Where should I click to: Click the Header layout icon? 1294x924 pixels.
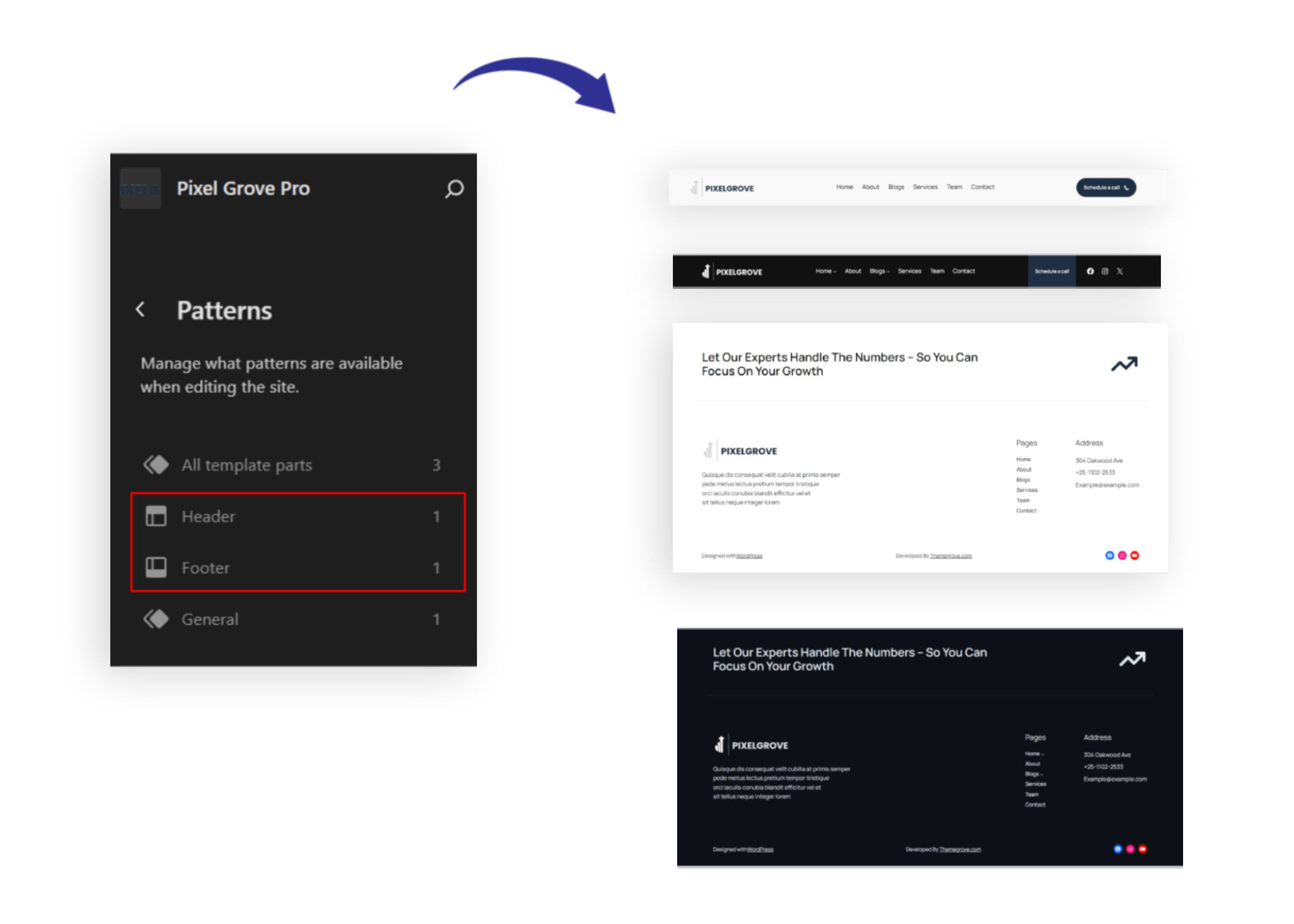pos(156,516)
